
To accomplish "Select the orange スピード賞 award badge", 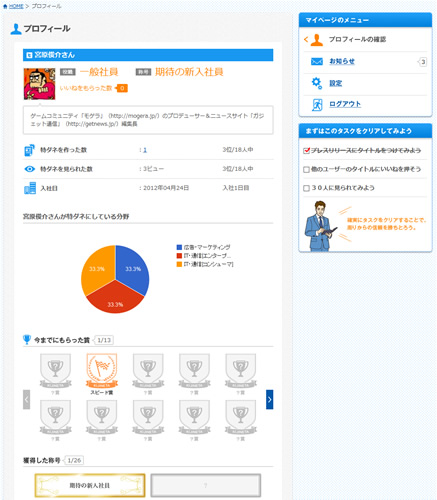I will 102,371.
